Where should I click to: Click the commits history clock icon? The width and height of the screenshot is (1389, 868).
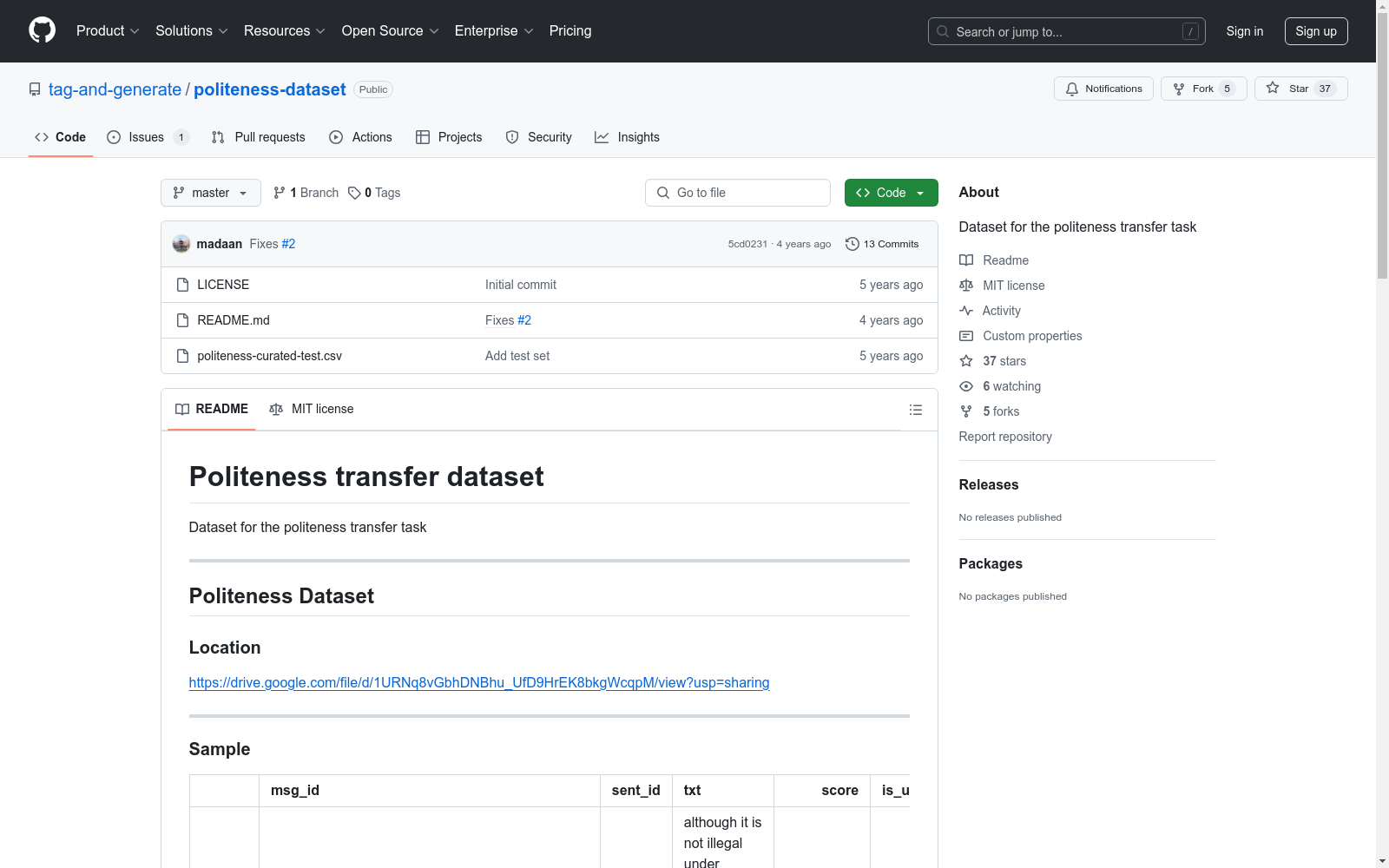tap(852, 244)
